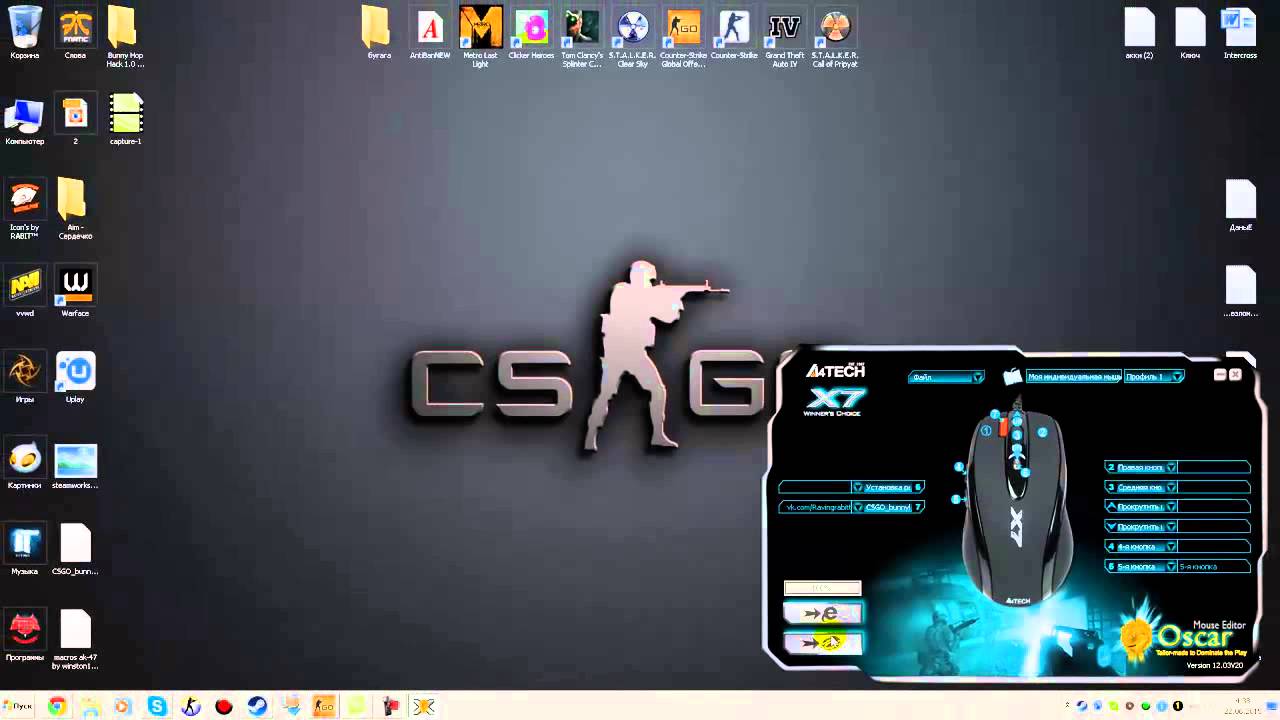Open Skype from the taskbar

coord(157,706)
